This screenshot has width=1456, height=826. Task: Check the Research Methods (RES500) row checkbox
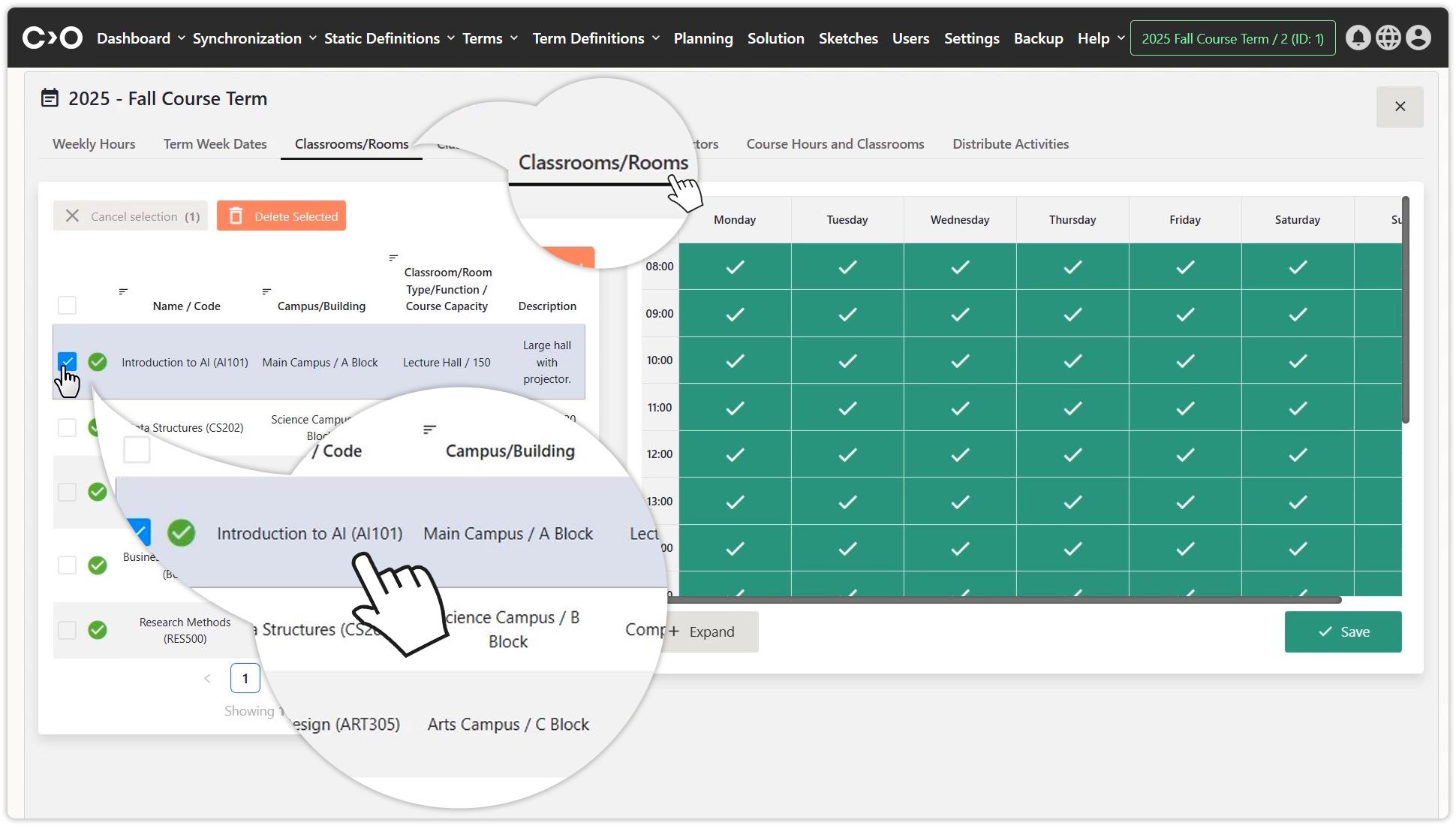click(68, 630)
